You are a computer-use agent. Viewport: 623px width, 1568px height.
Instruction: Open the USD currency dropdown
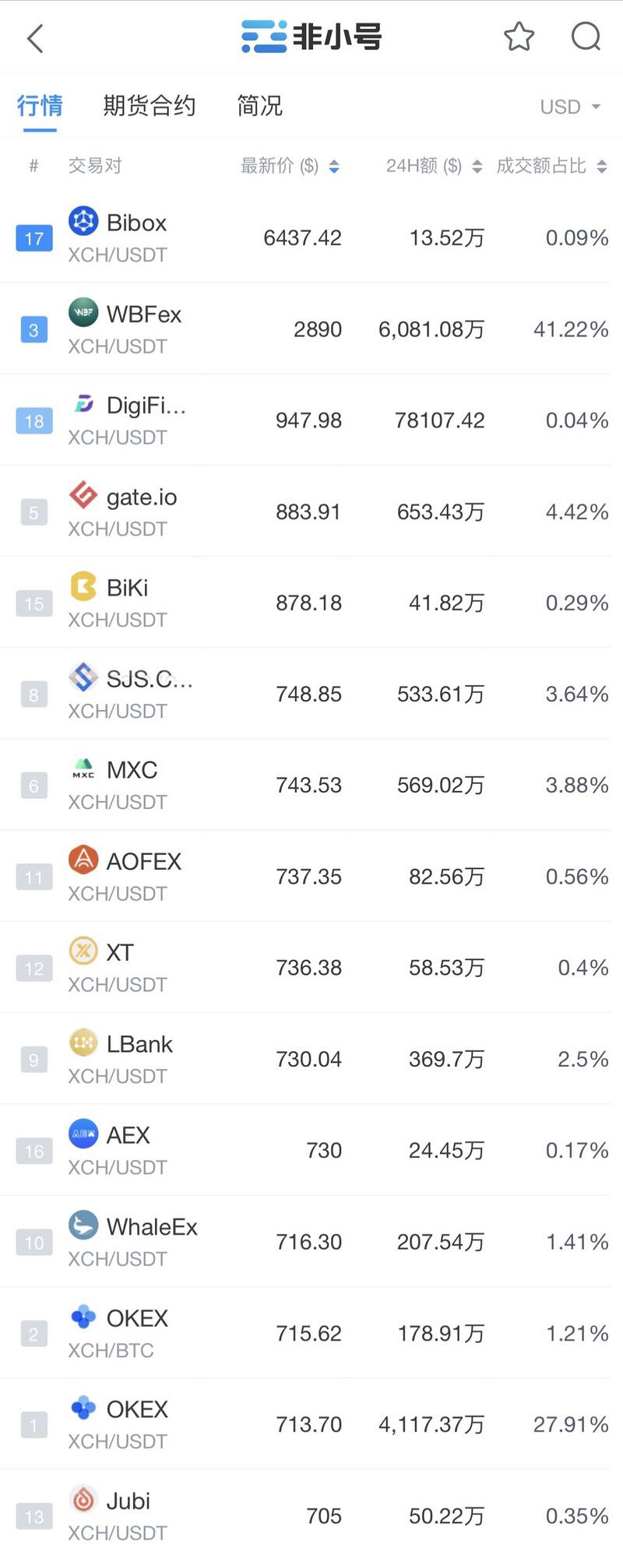pos(571,107)
